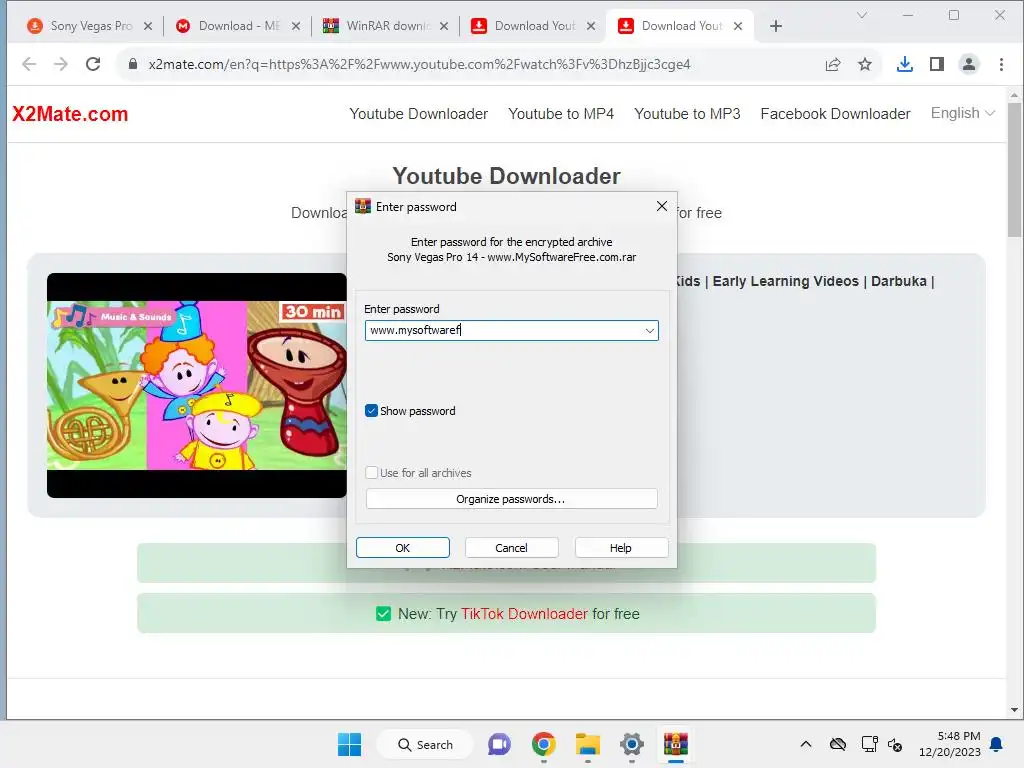The height and width of the screenshot is (768, 1024).
Task: Open the taskbar Search box
Action: pyautogui.click(x=424, y=744)
